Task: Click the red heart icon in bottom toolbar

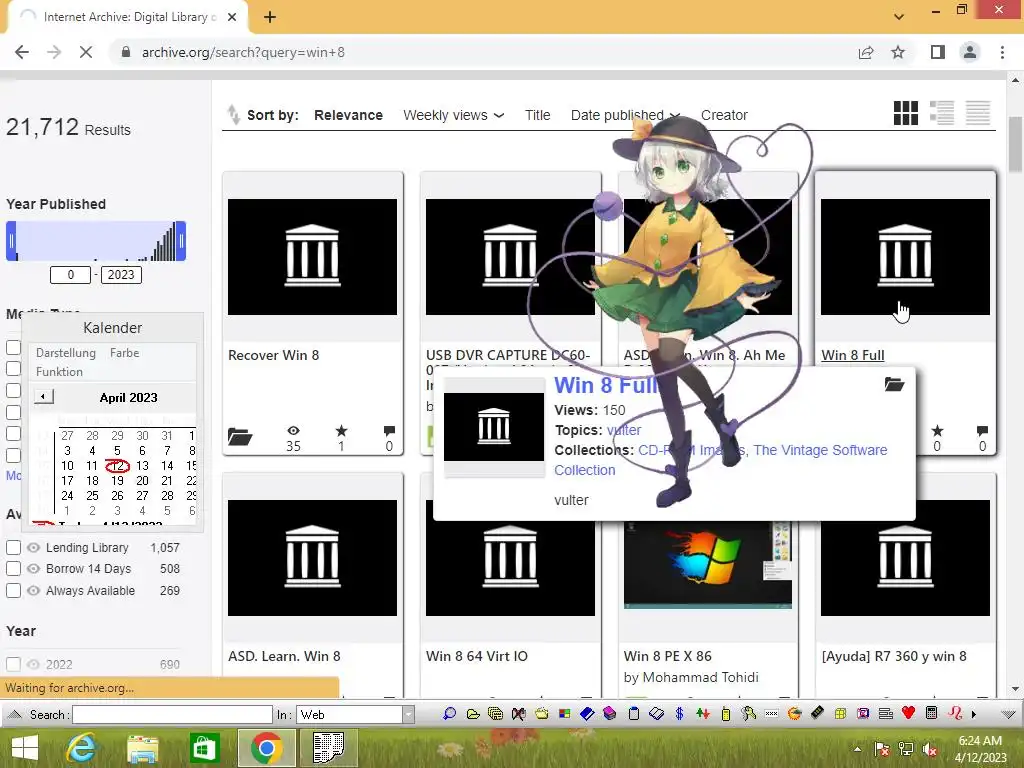Action: [908, 713]
